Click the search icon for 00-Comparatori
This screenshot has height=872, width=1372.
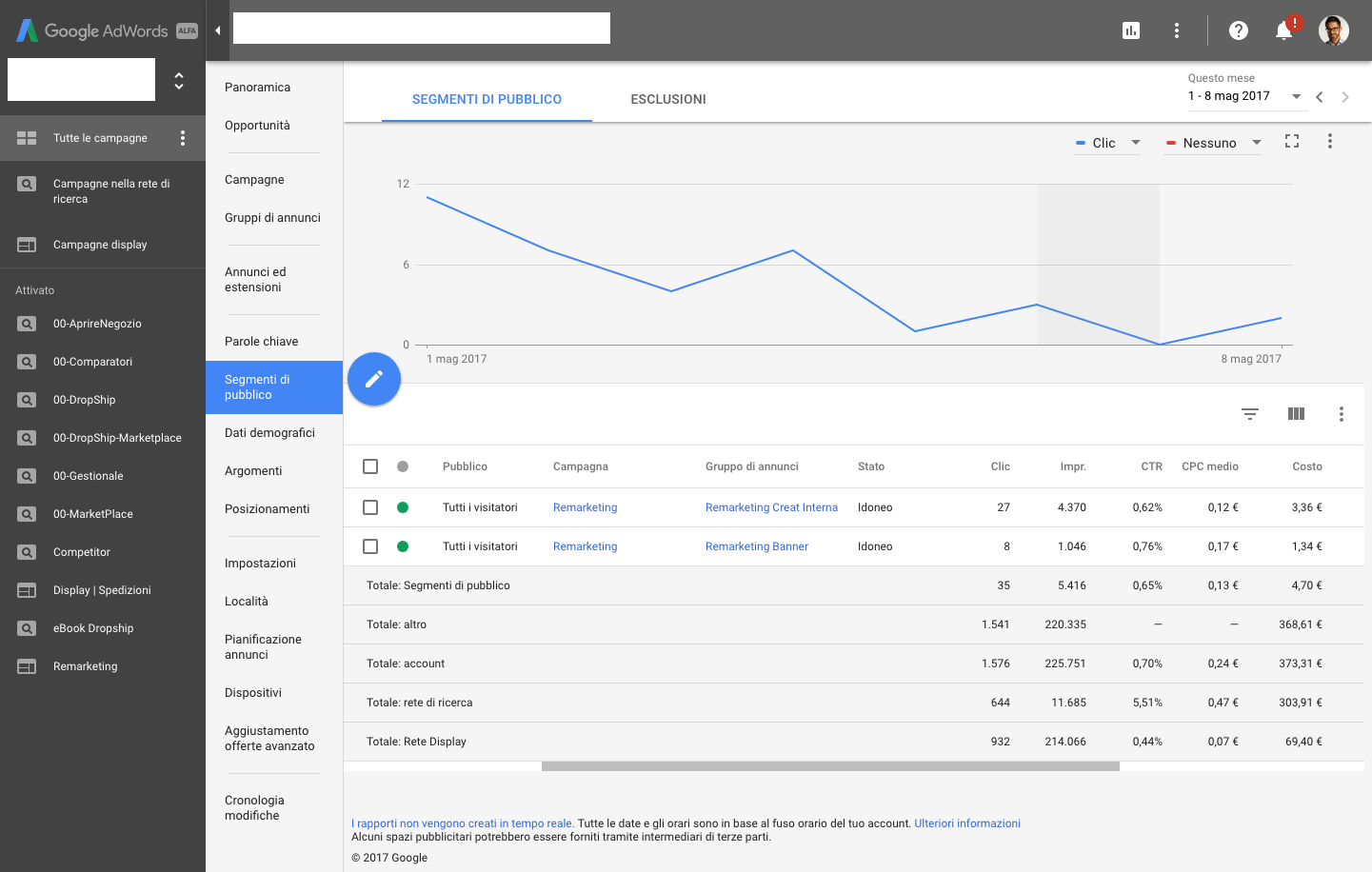[x=27, y=362]
